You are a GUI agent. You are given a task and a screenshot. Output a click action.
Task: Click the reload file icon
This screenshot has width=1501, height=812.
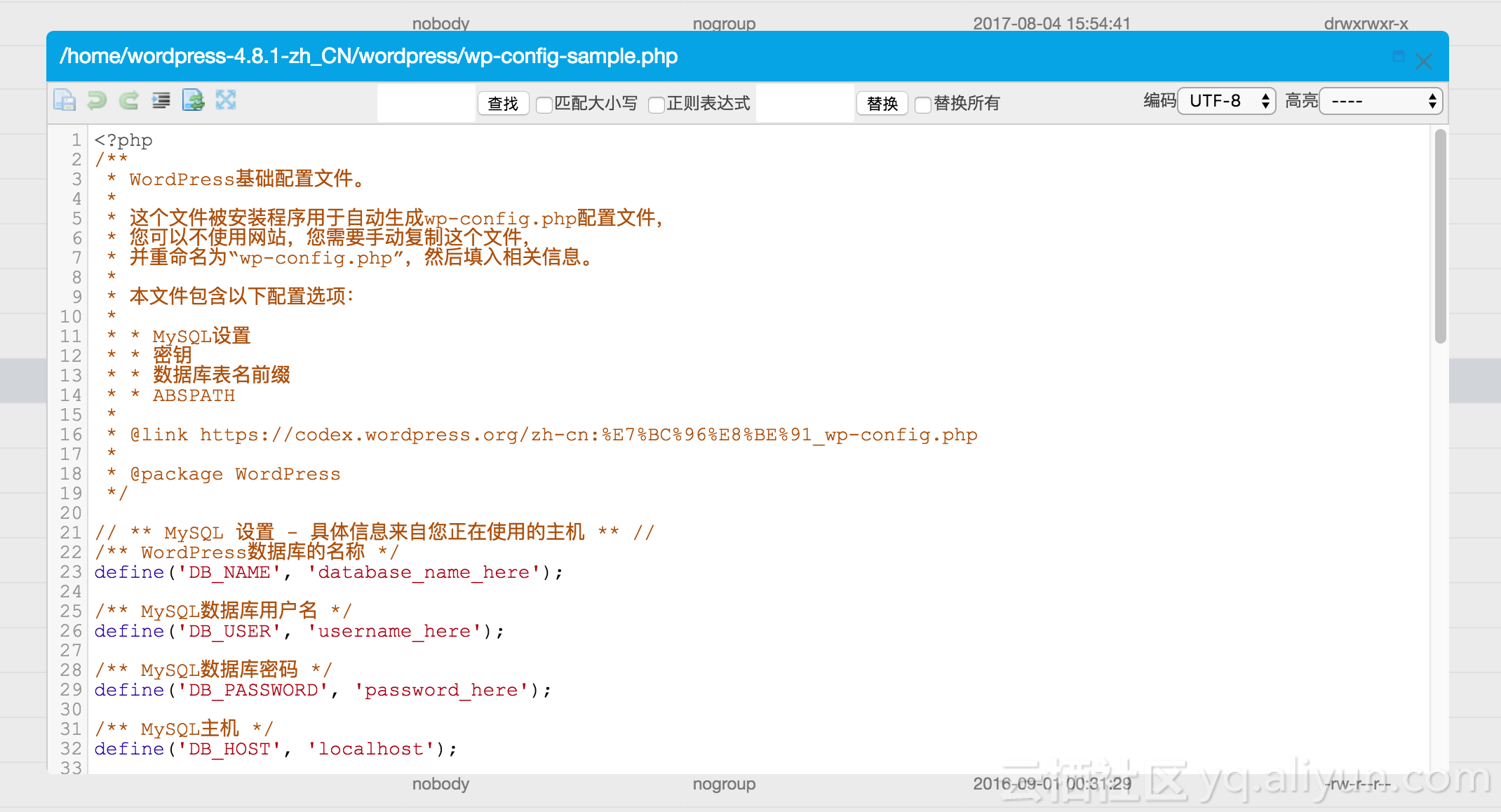pos(193,100)
